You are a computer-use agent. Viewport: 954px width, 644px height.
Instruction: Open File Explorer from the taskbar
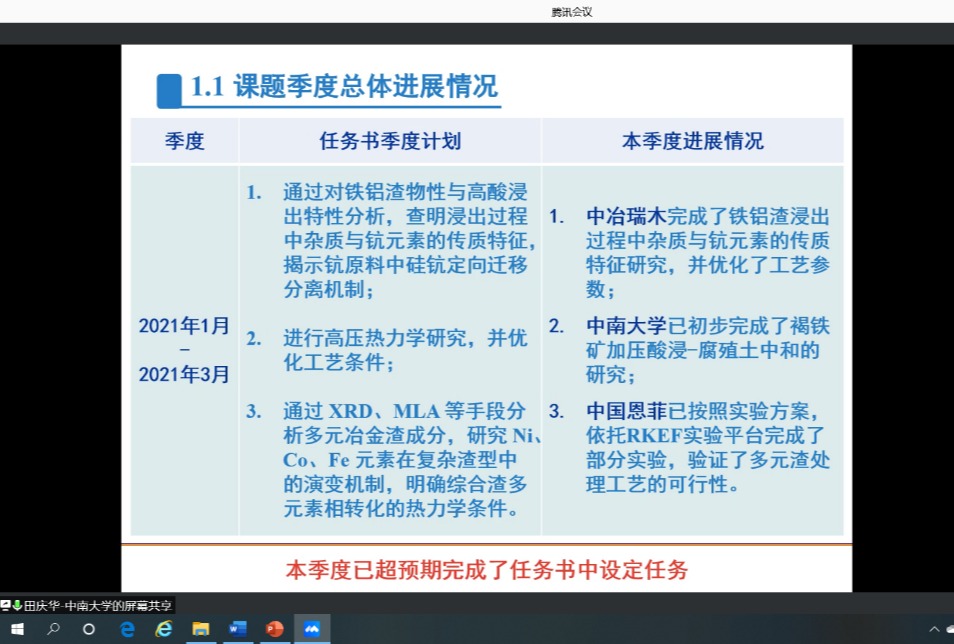point(201,629)
